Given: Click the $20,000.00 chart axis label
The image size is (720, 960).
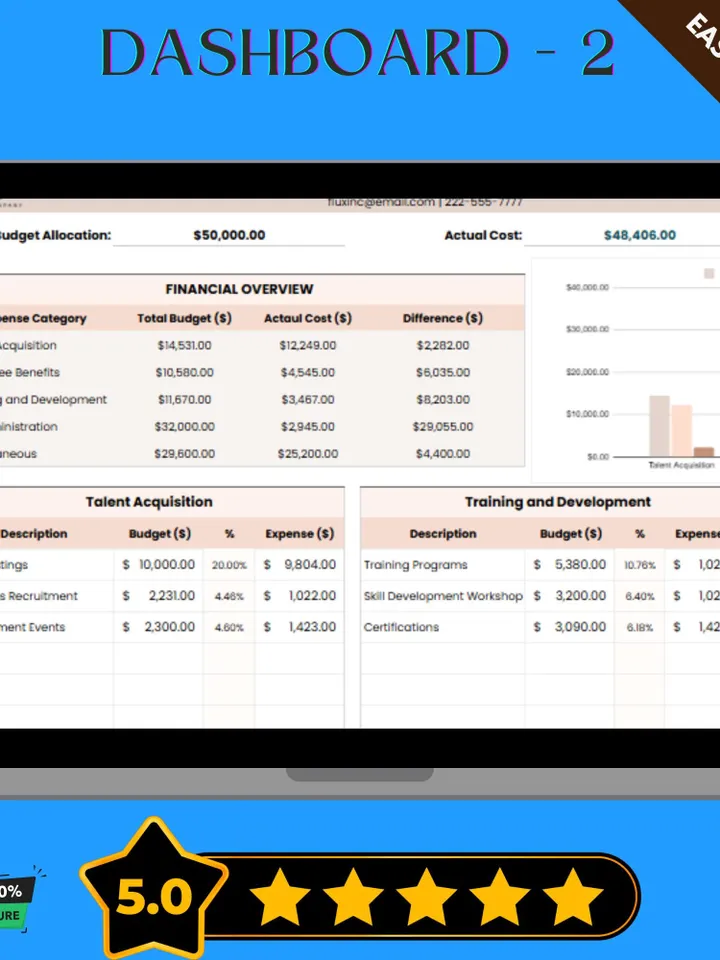Looking at the screenshot, I should pyautogui.click(x=587, y=372).
